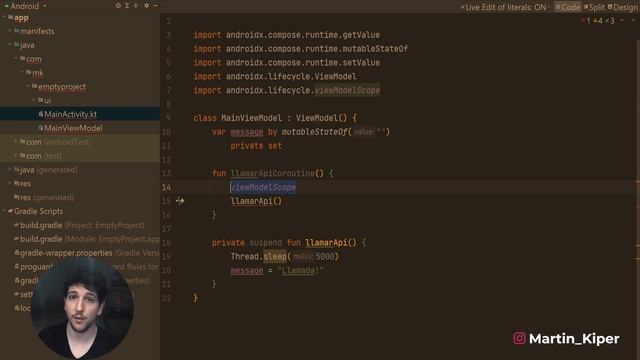Click the Select Opened File target icon
The width and height of the screenshot is (640, 360).
[118, 6]
